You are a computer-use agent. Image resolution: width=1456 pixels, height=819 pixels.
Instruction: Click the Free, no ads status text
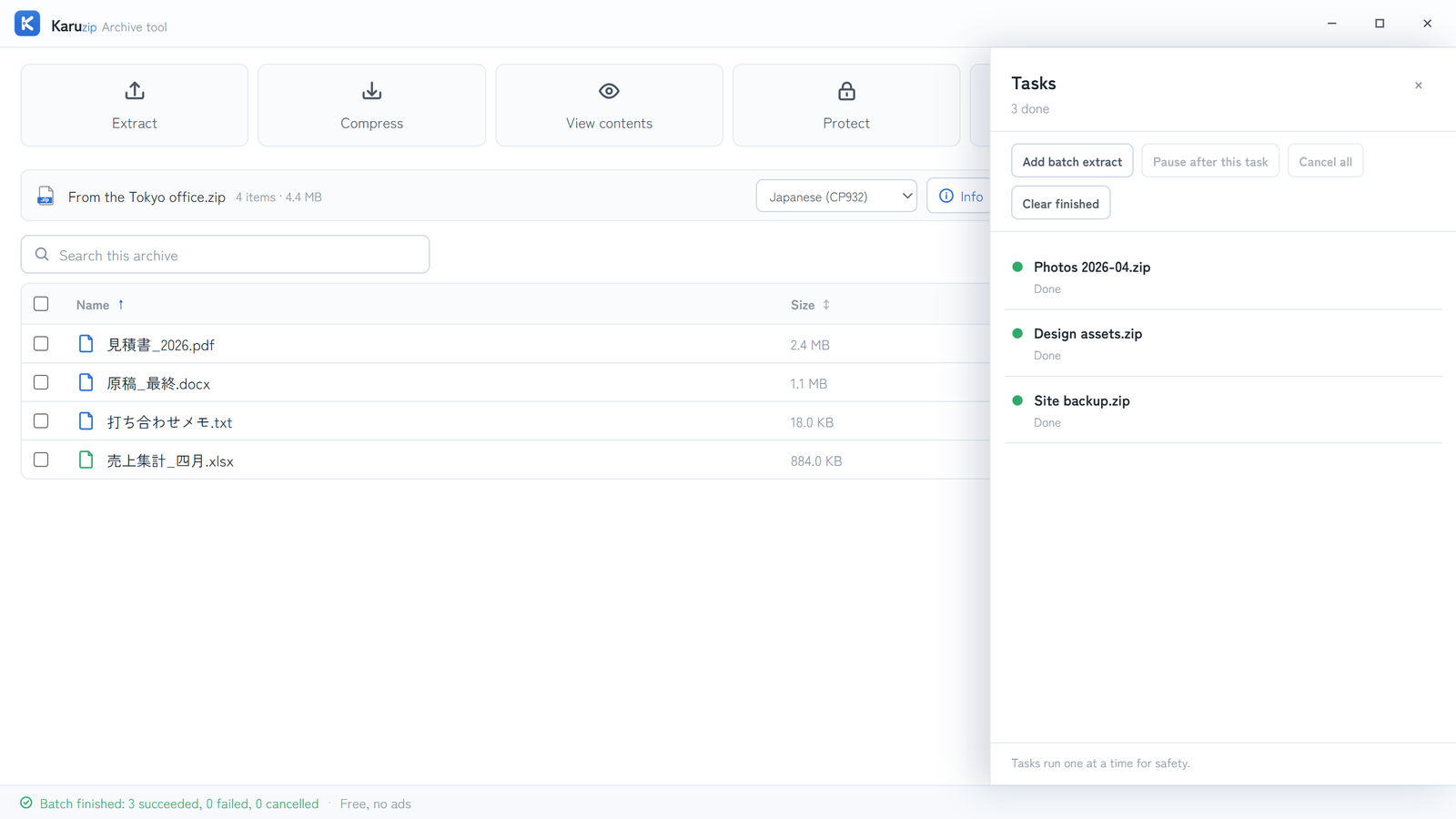pyautogui.click(x=375, y=804)
